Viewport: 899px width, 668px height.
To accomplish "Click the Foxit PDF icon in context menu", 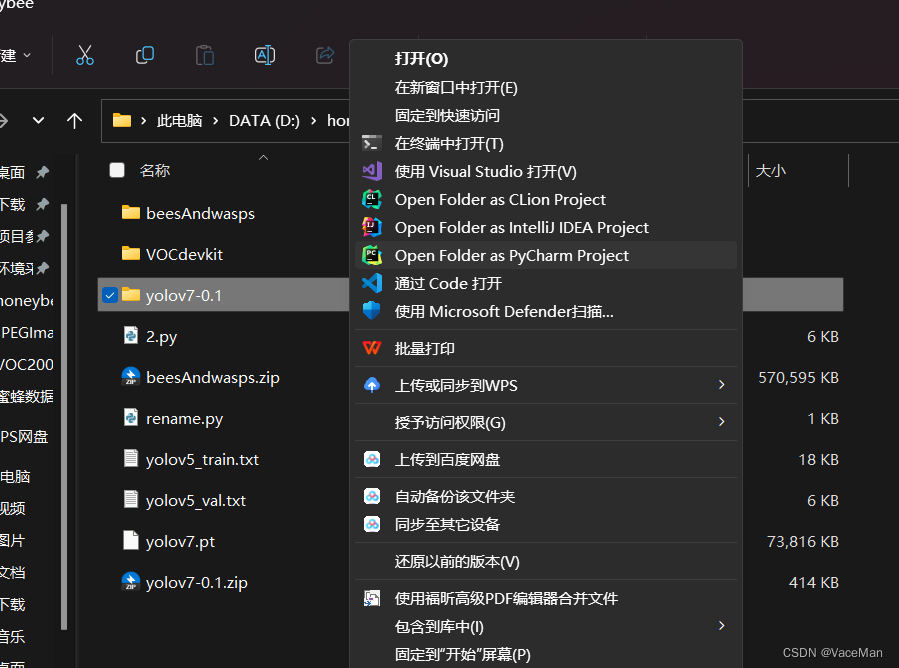I will (372, 599).
